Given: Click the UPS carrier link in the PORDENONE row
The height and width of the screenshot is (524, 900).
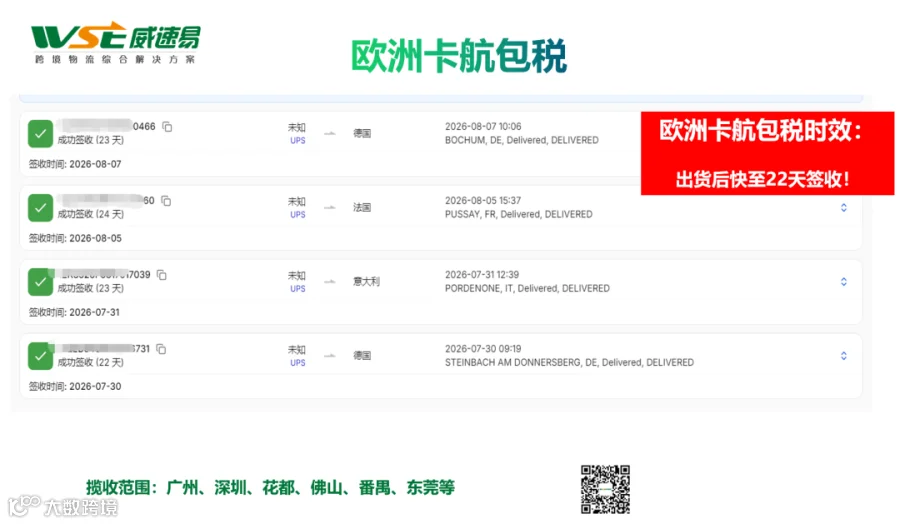Looking at the screenshot, I should point(297,289).
